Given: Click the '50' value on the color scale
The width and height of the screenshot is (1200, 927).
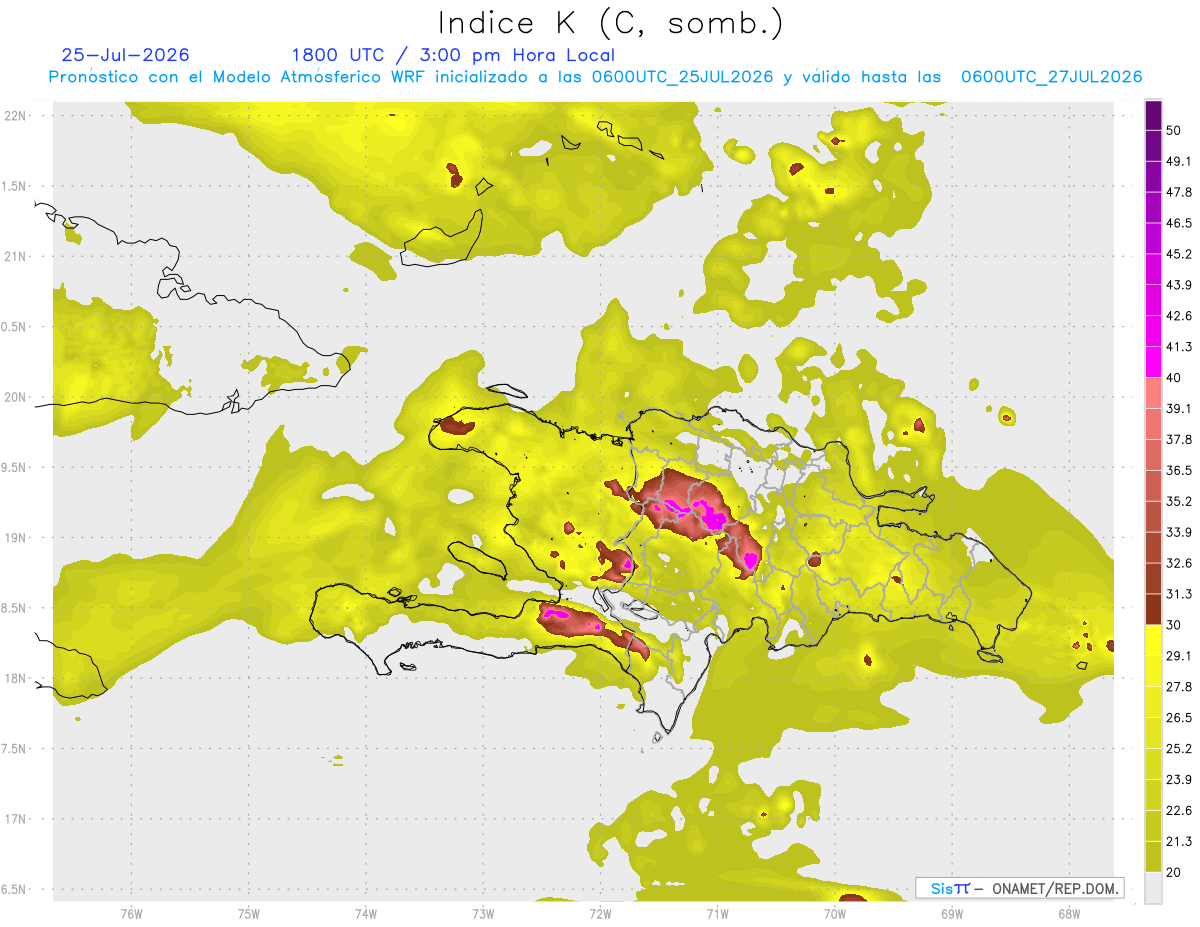Looking at the screenshot, I should pyautogui.click(x=1175, y=130).
